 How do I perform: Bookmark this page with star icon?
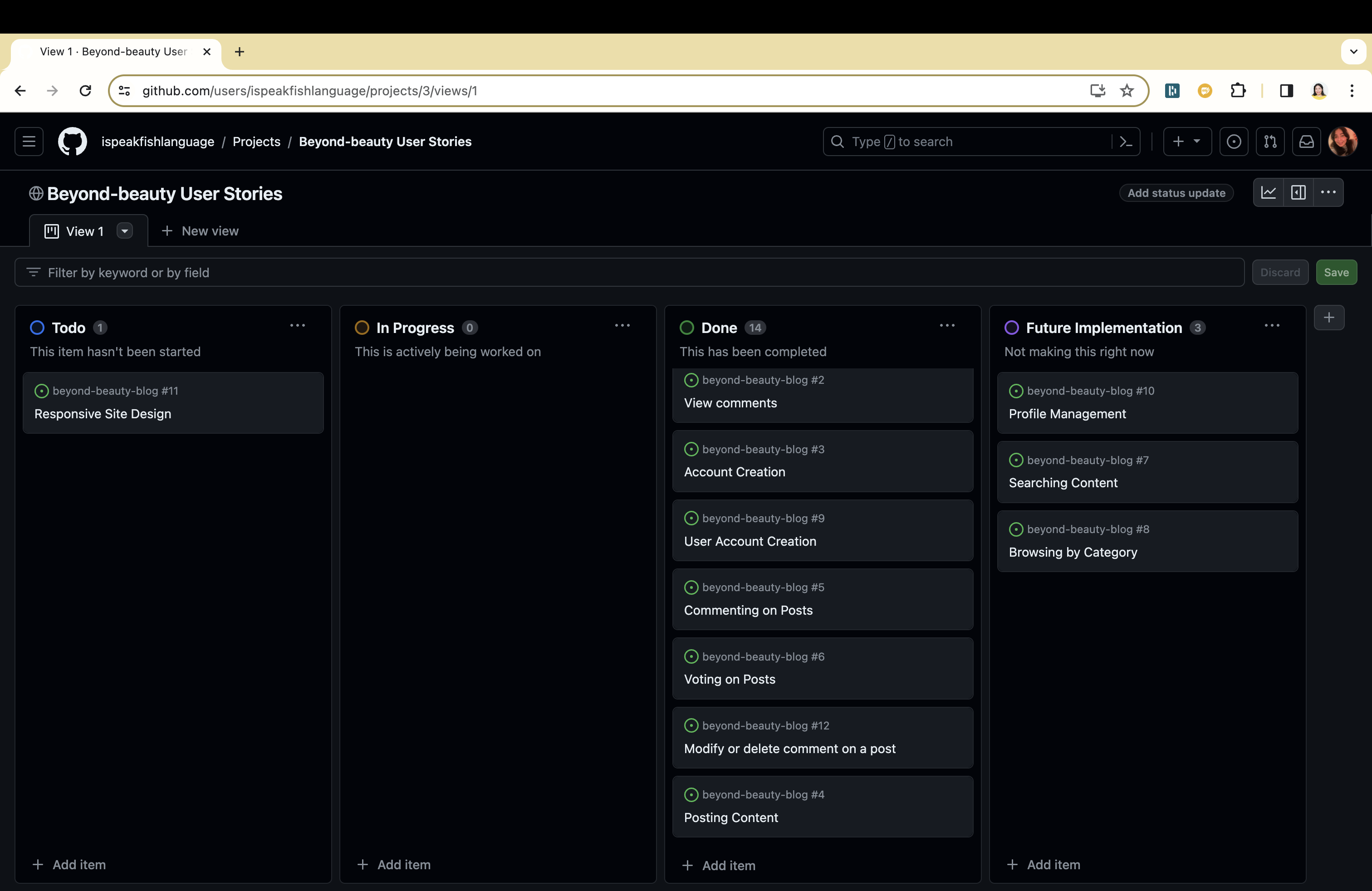(x=1127, y=90)
